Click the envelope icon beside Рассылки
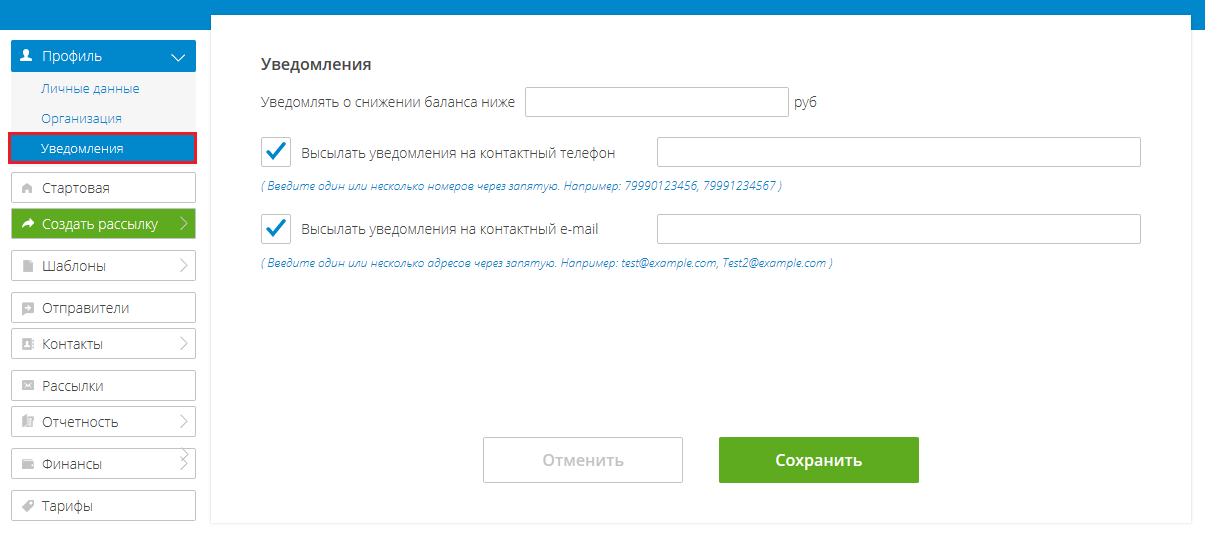Image resolution: width=1205 pixels, height=545 pixels. (x=28, y=386)
